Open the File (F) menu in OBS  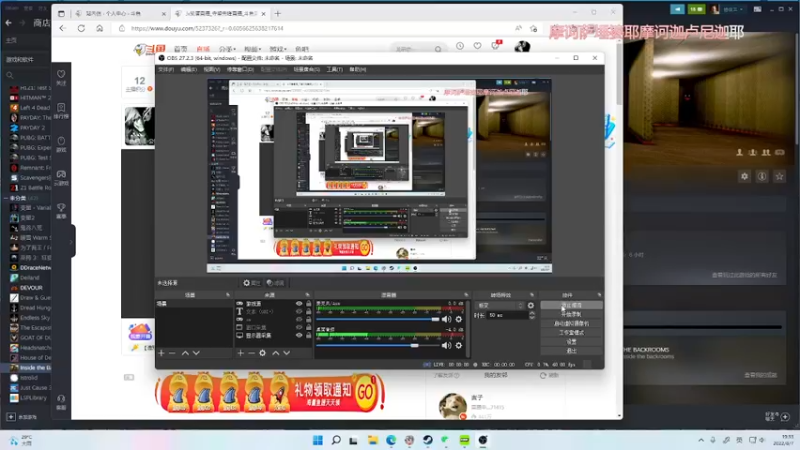pyautogui.click(x=166, y=69)
